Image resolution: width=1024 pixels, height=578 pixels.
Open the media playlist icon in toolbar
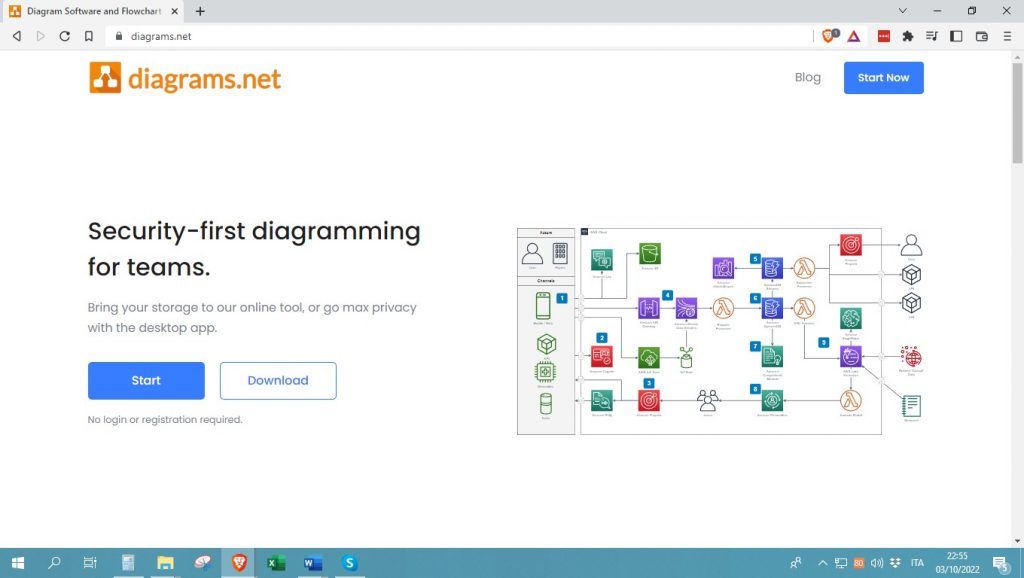click(932, 36)
